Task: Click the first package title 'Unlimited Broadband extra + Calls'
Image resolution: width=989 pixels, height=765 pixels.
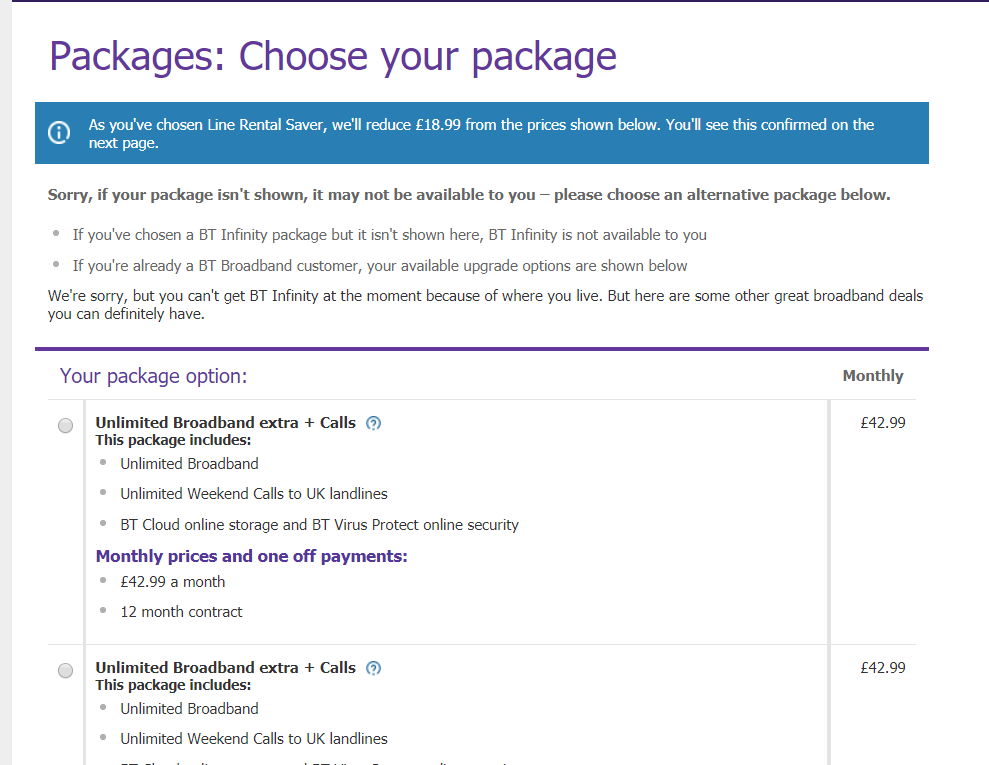Action: tap(225, 423)
